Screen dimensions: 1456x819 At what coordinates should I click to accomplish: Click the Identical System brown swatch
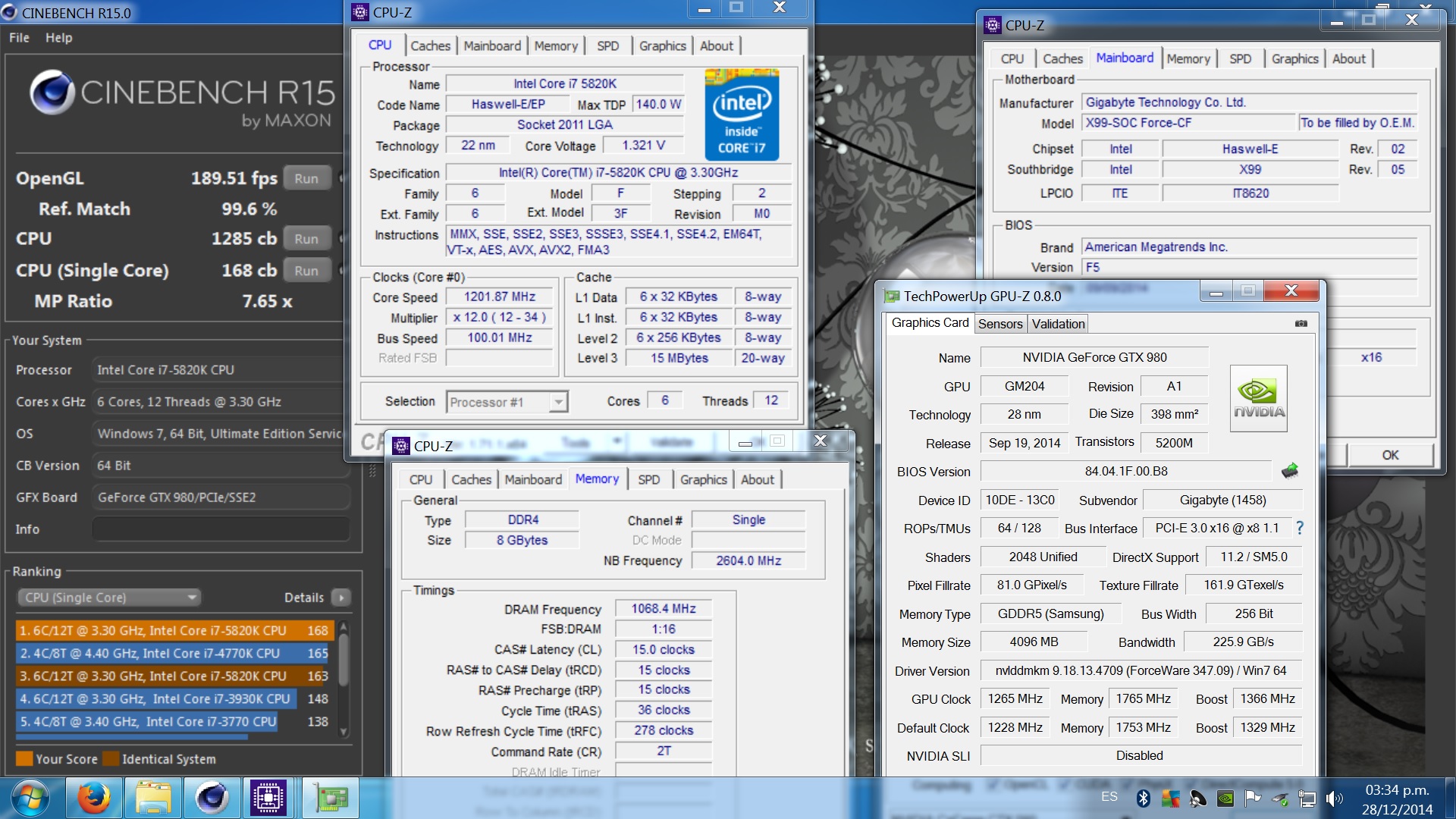pyautogui.click(x=111, y=758)
